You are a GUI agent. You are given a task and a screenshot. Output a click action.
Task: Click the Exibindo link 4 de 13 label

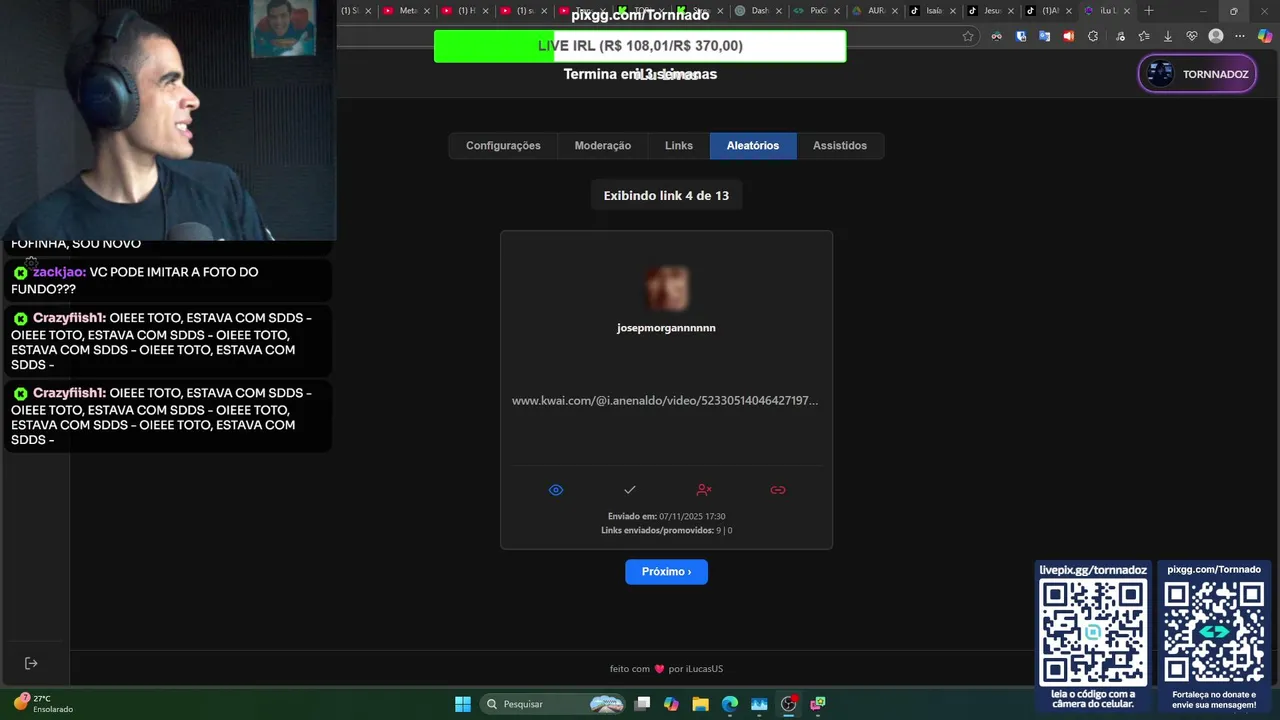666,196
